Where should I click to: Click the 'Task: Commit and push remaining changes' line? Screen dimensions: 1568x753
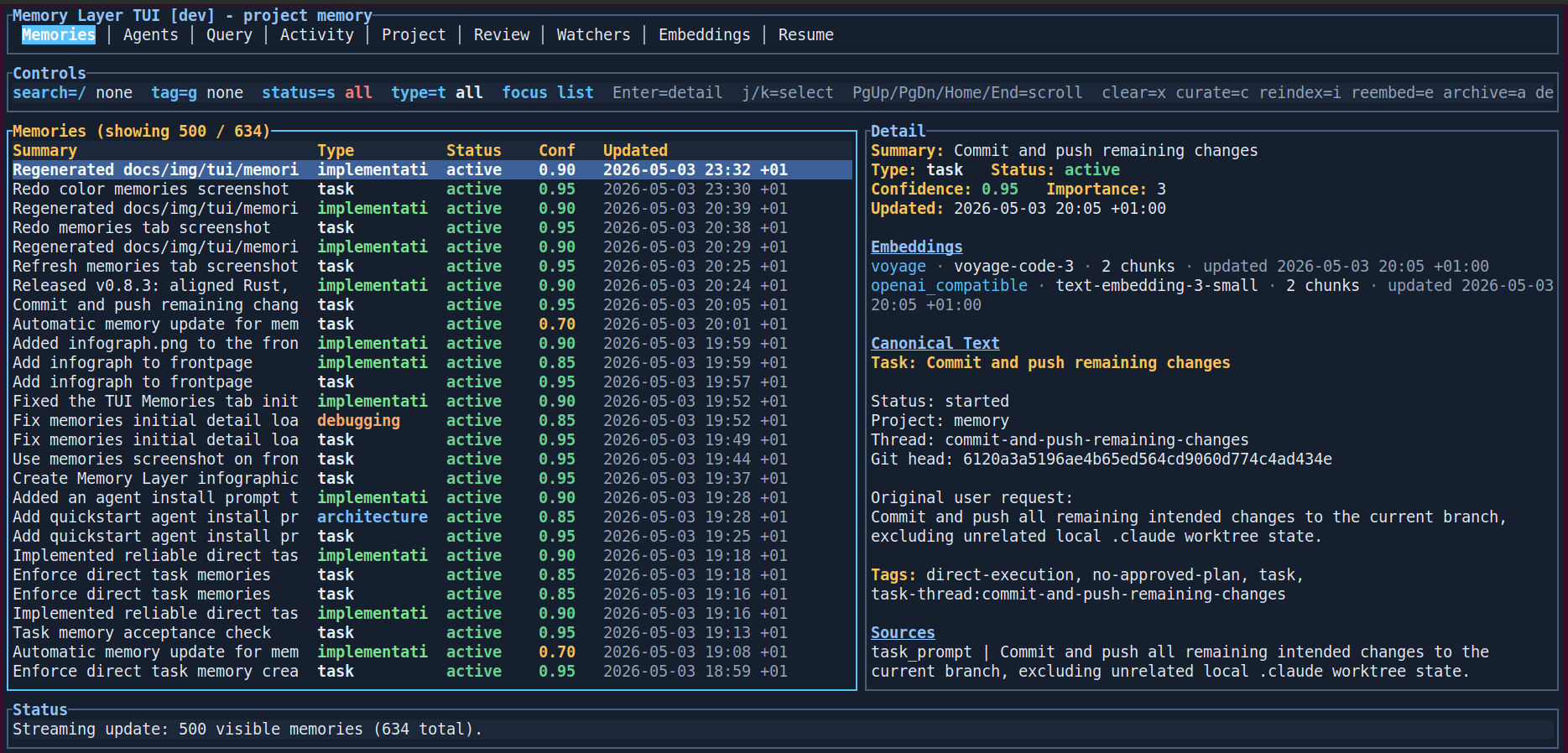tap(1050, 362)
